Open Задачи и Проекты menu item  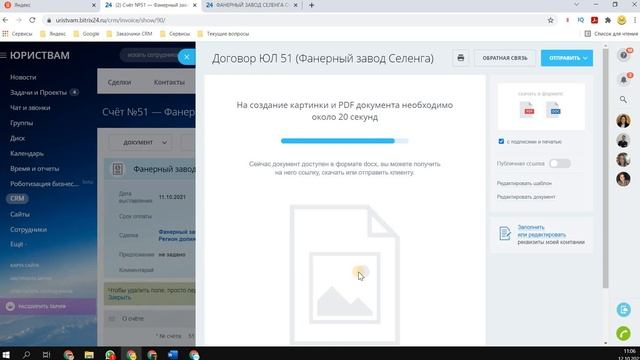click(38, 92)
